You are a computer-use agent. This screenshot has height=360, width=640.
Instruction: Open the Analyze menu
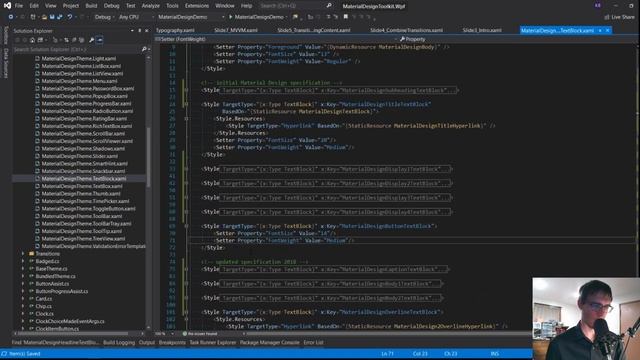pos(151,6)
